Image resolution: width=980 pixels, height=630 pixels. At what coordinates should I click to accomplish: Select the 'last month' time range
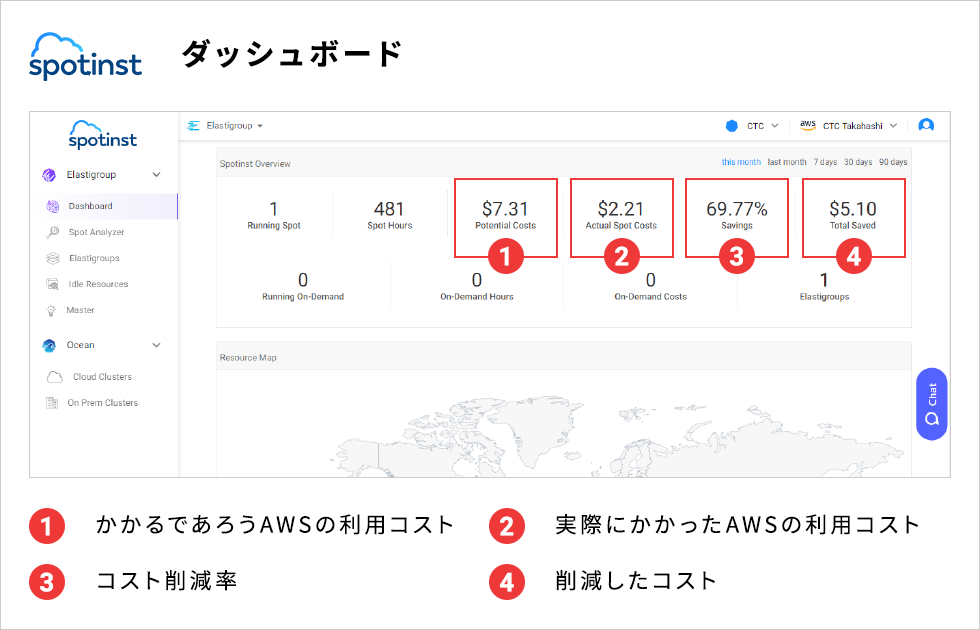tap(787, 162)
